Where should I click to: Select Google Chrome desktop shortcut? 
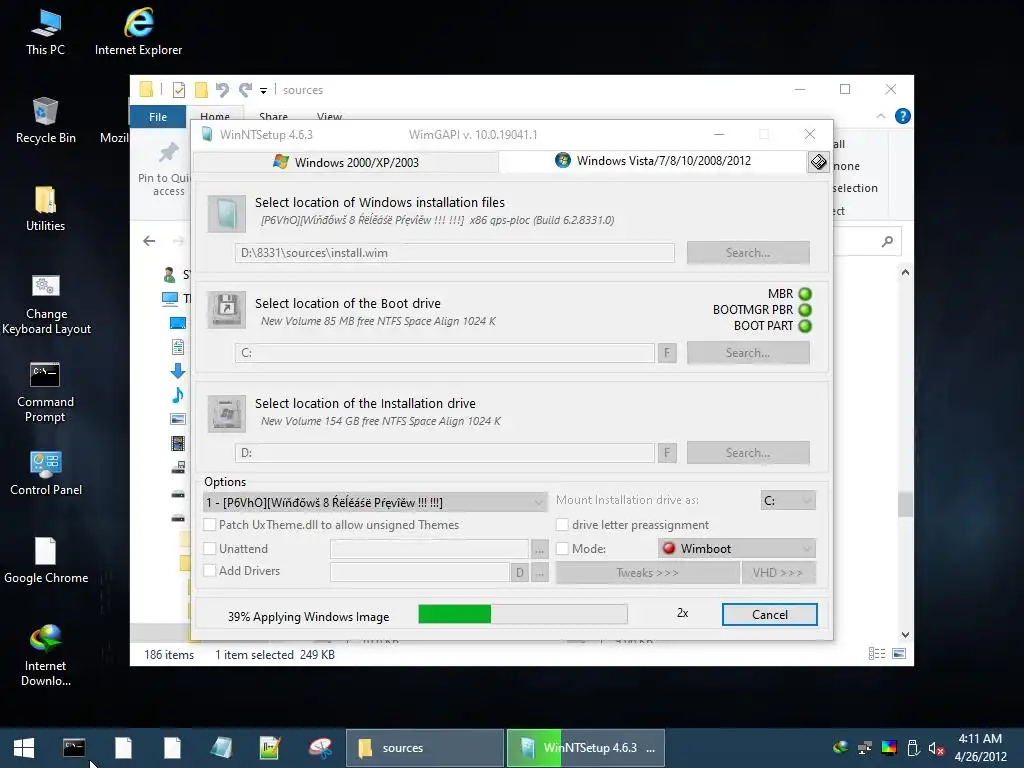(46, 560)
